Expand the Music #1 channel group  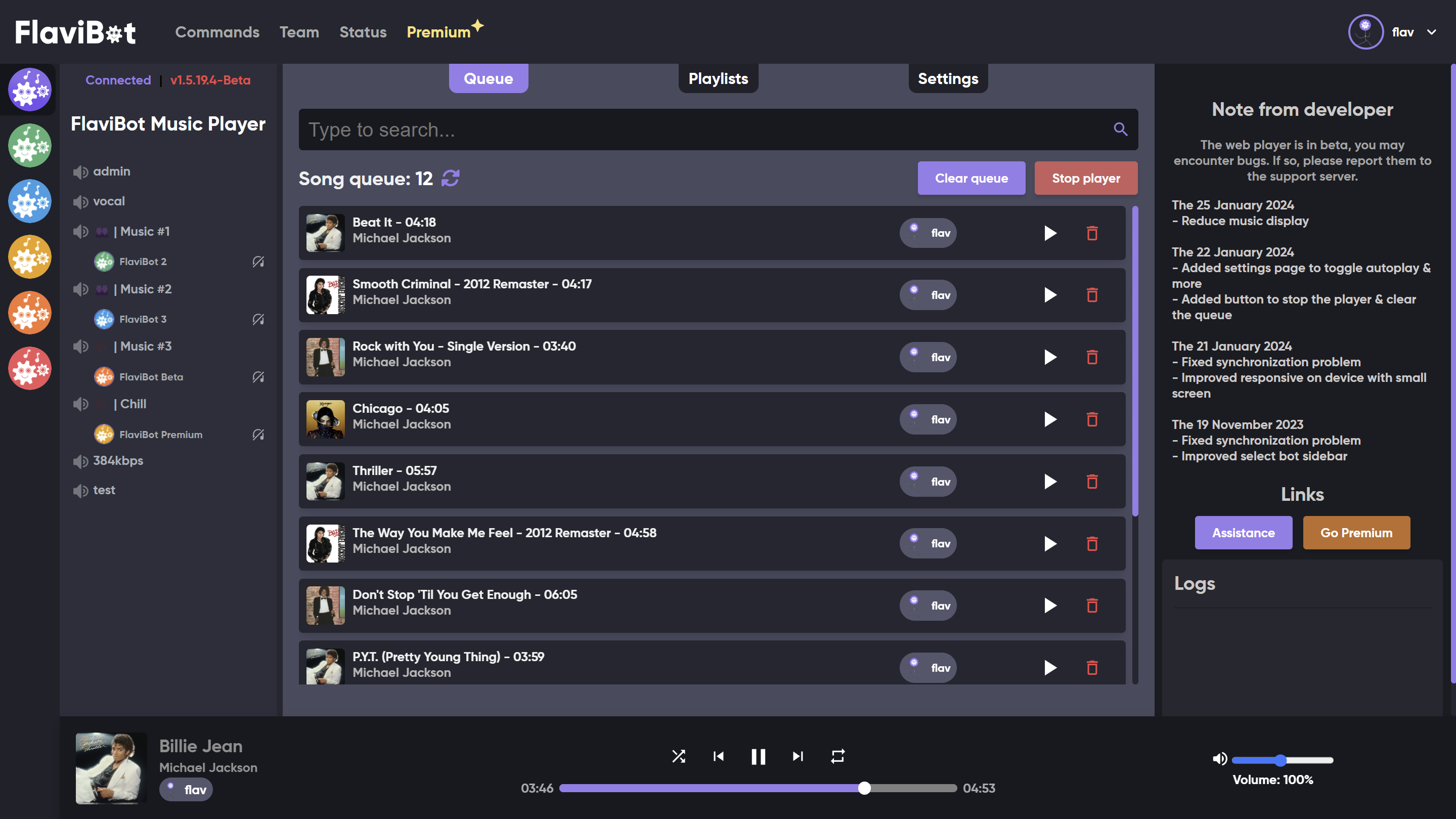coord(144,231)
